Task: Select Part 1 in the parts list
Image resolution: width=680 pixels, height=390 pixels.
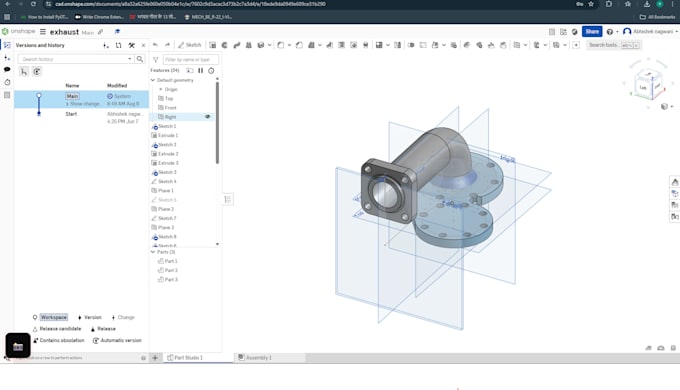Action: click(168, 261)
